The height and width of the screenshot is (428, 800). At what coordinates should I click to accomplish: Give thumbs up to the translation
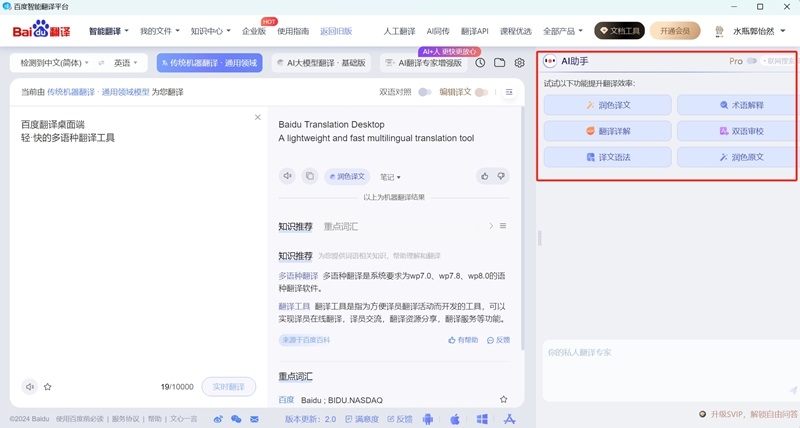click(484, 177)
